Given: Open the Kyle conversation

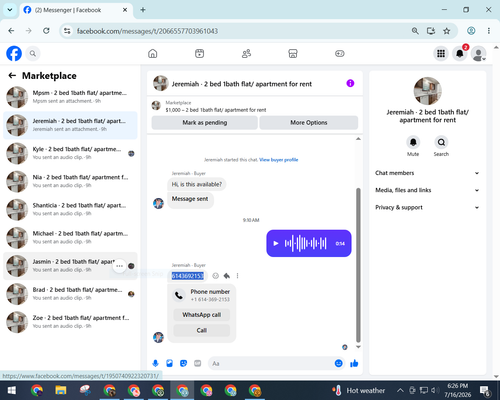Looking at the screenshot, I should (70, 153).
